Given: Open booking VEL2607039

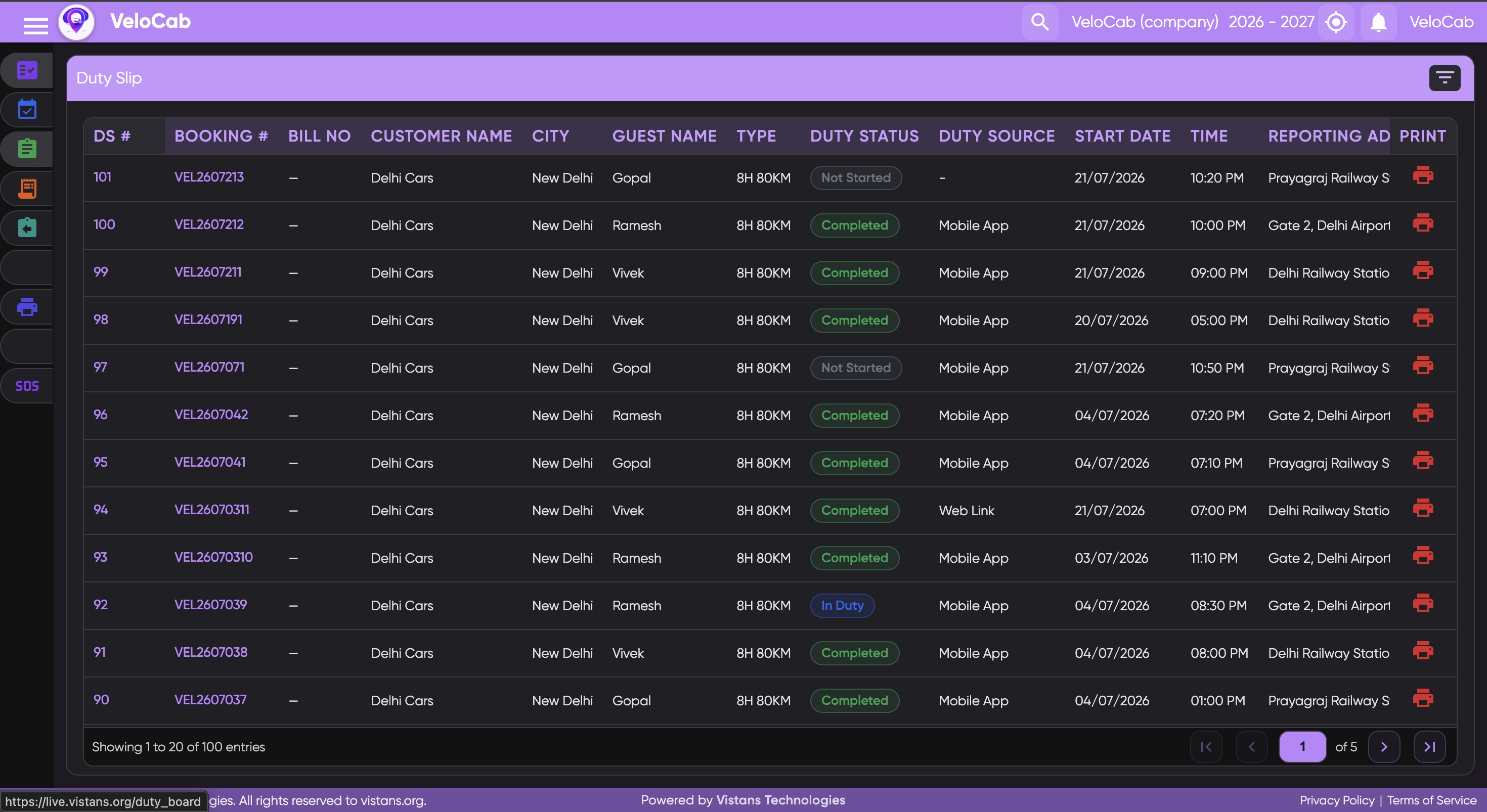Looking at the screenshot, I should (211, 605).
